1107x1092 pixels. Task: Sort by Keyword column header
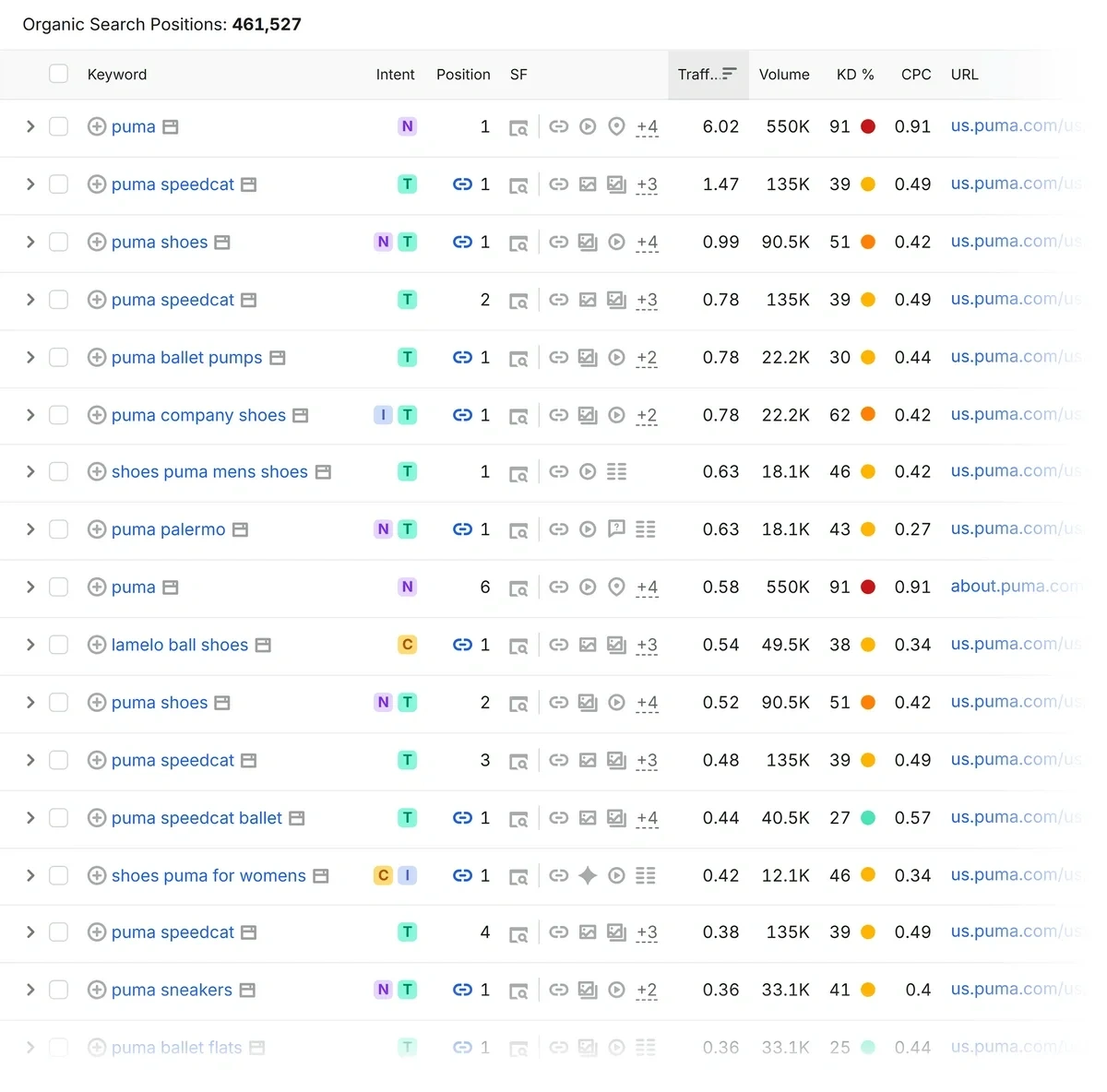tap(117, 75)
